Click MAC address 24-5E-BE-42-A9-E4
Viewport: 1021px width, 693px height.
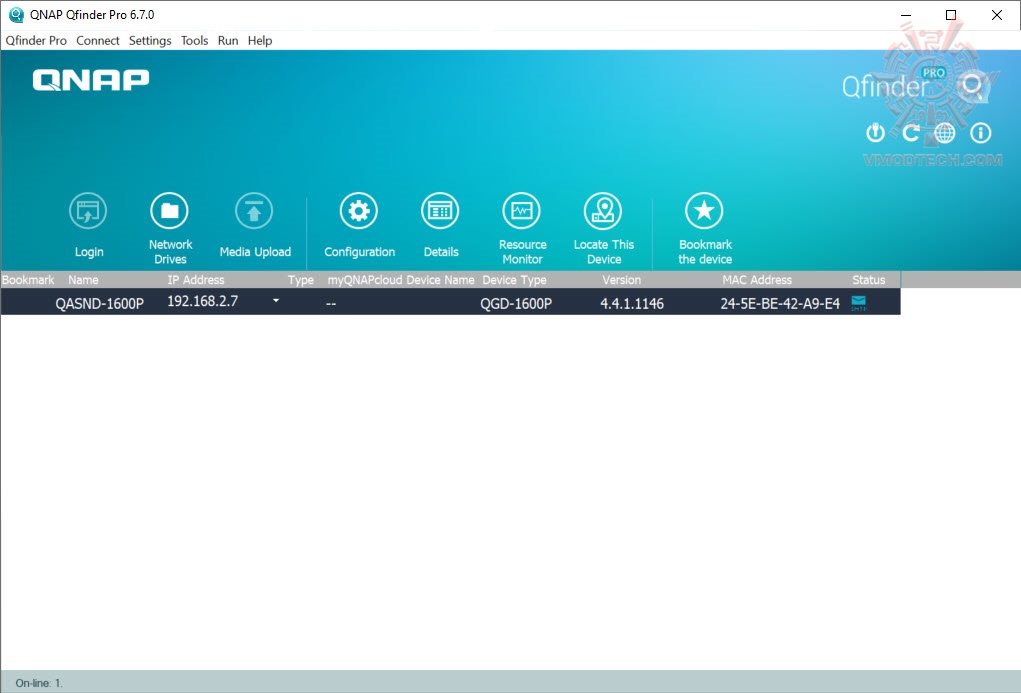(x=780, y=304)
